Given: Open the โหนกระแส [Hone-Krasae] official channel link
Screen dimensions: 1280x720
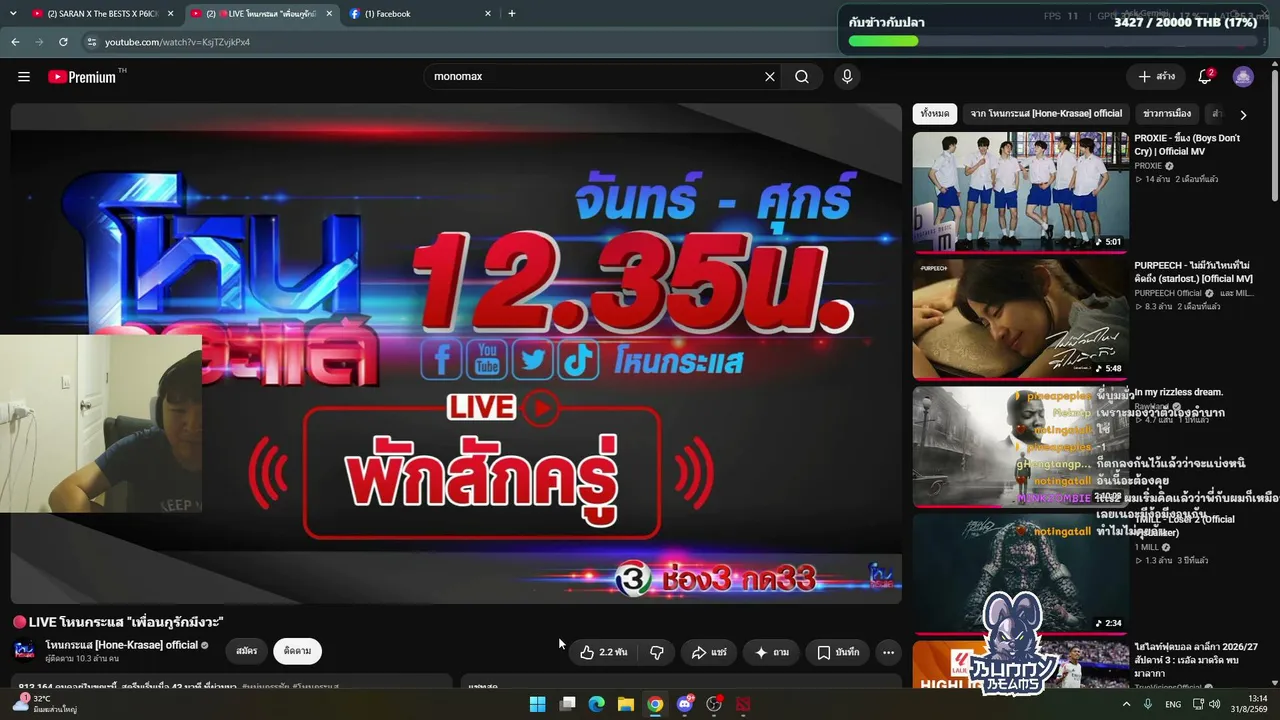Looking at the screenshot, I should pos(121,645).
